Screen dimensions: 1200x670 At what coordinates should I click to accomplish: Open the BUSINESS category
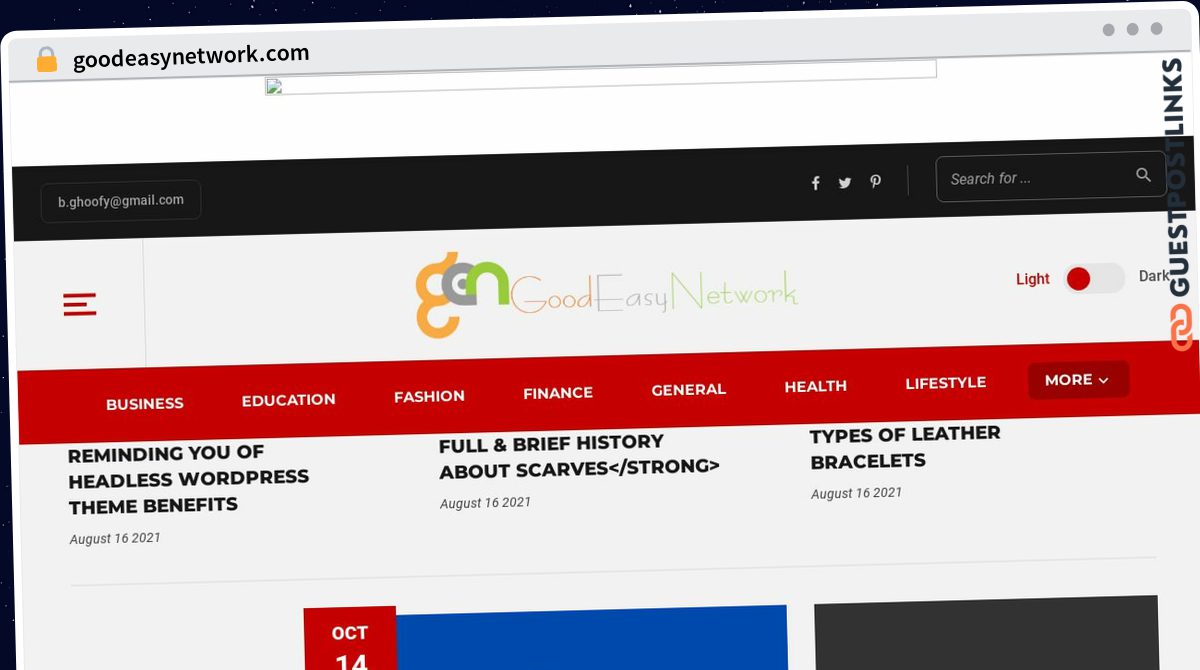pos(145,404)
